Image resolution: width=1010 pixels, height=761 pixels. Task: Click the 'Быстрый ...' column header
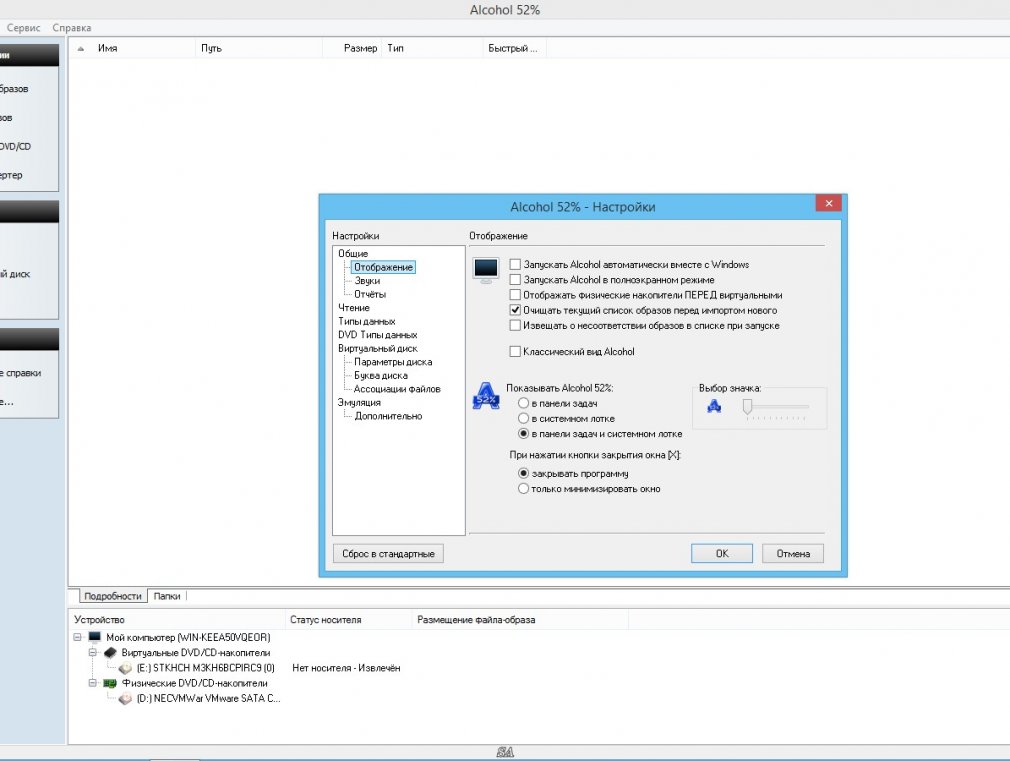[x=515, y=48]
